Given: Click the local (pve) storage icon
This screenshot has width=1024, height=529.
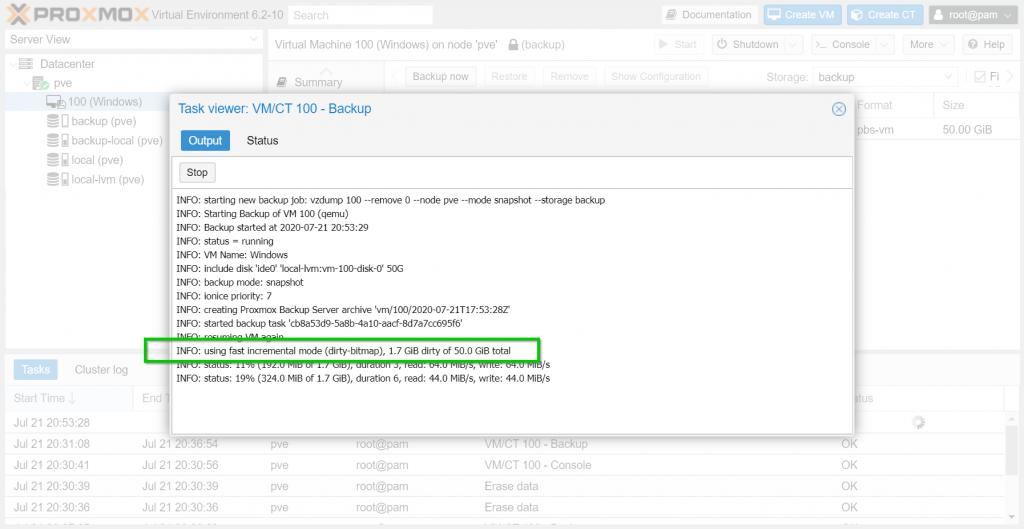Looking at the screenshot, I should pyautogui.click(x=57, y=159).
